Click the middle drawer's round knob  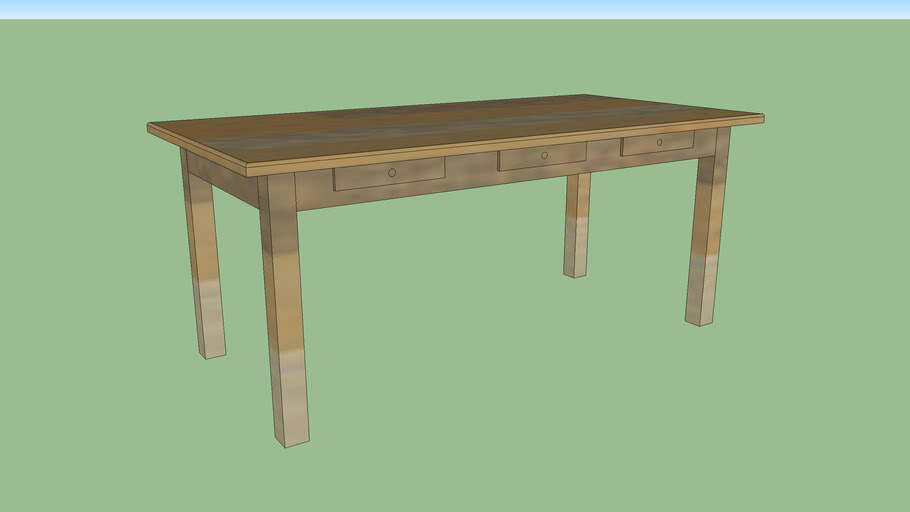coord(545,155)
